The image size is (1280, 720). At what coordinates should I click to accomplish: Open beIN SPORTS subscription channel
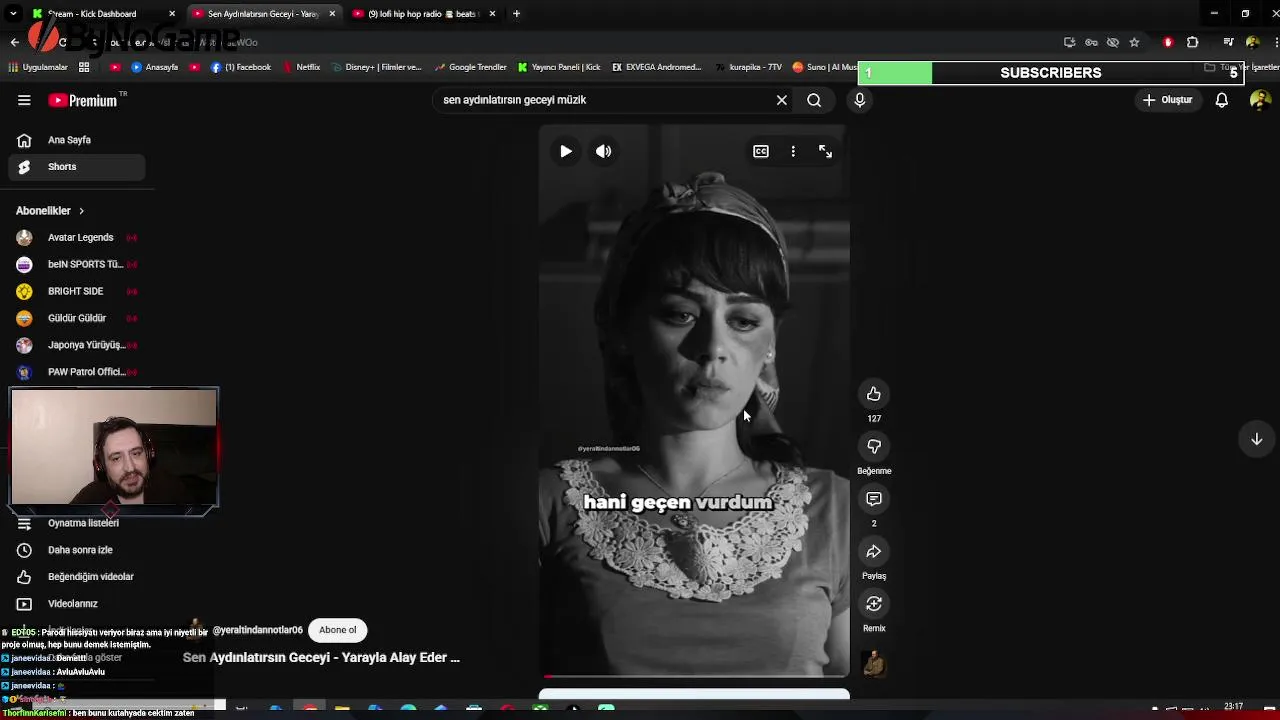point(77,264)
